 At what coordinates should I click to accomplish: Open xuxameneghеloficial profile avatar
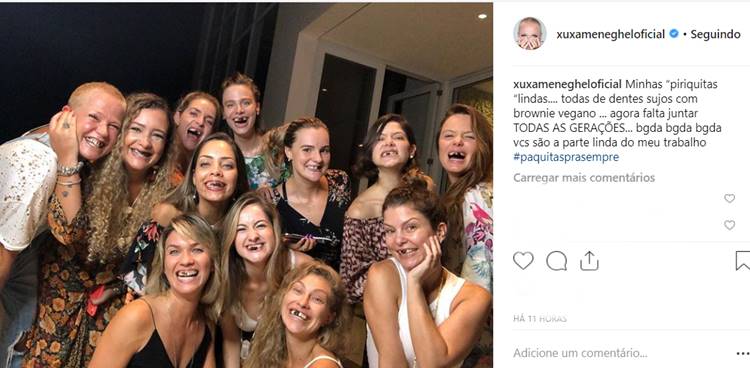pos(529,33)
